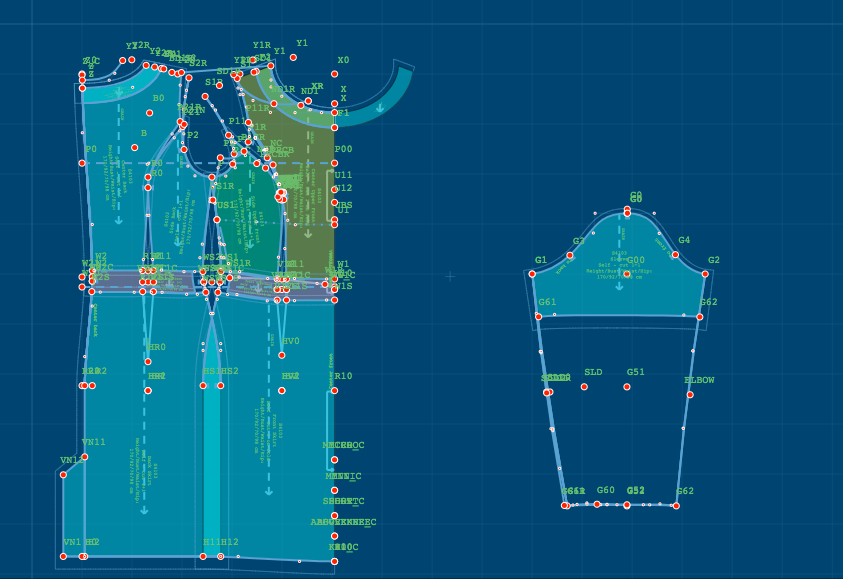Click point X0 at top of center front
Image resolution: width=843 pixels, height=579 pixels.
click(x=334, y=74)
